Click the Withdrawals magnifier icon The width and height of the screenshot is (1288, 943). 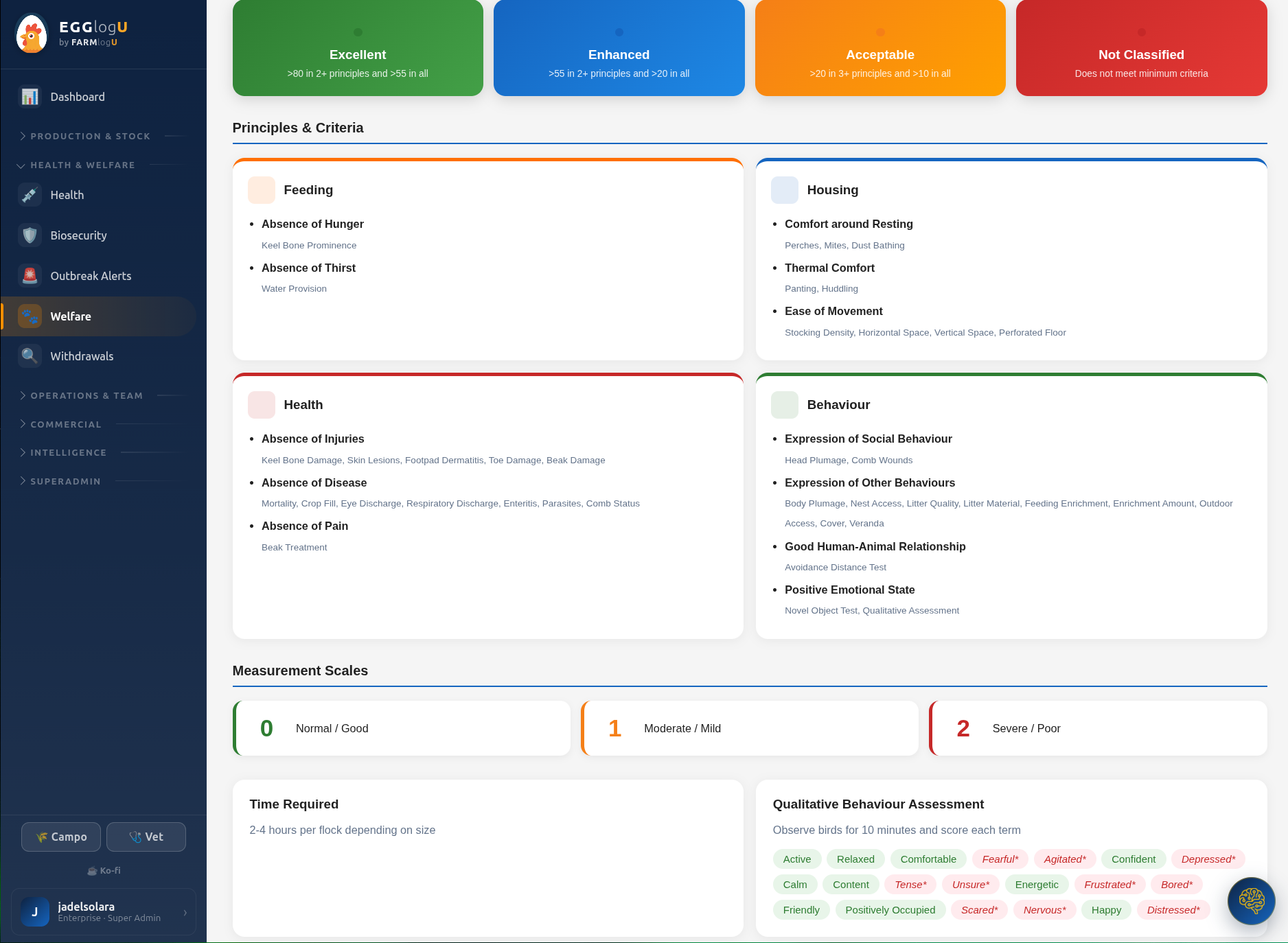tap(30, 356)
